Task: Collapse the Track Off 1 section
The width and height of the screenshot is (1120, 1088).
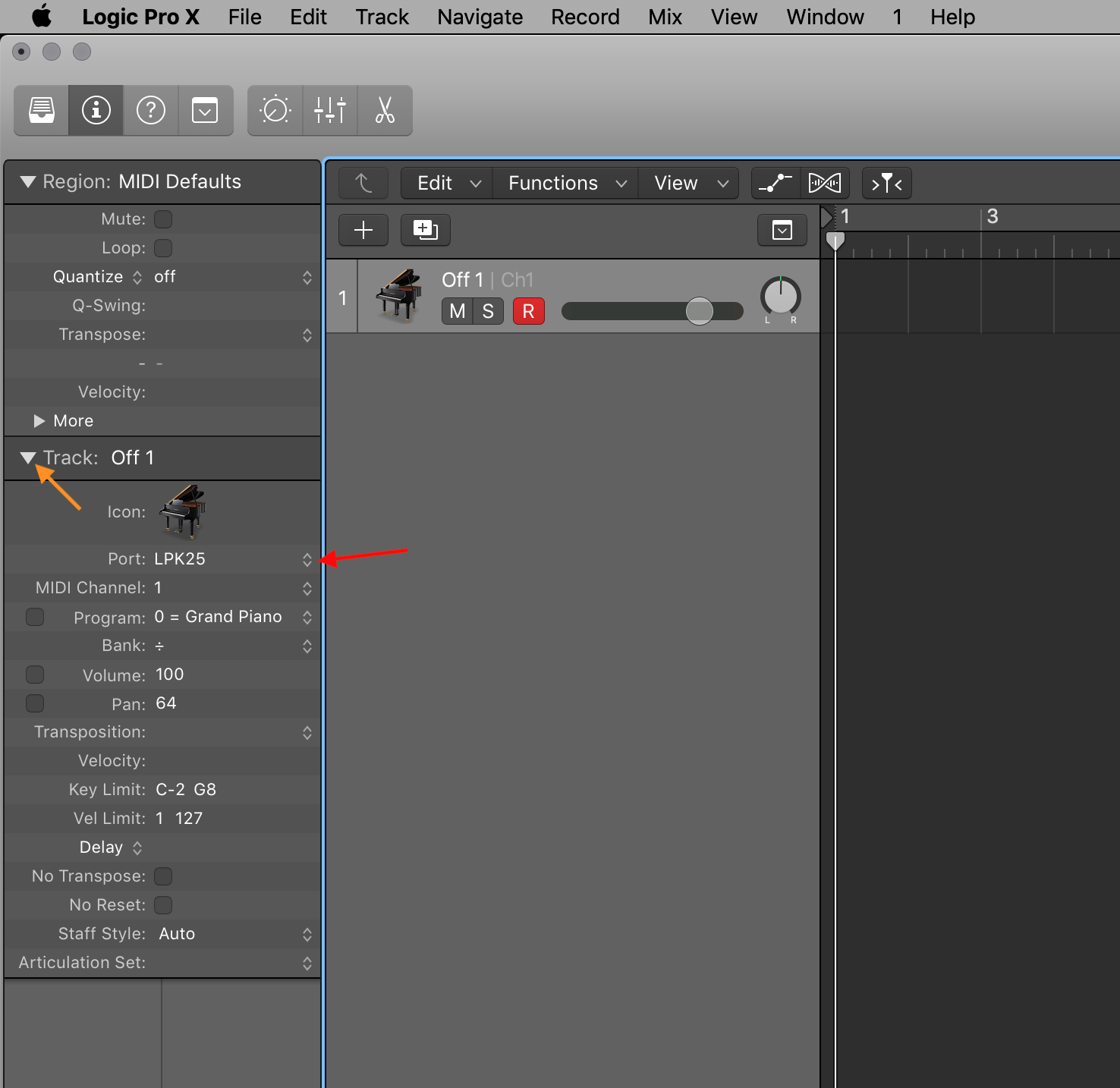Action: point(28,458)
